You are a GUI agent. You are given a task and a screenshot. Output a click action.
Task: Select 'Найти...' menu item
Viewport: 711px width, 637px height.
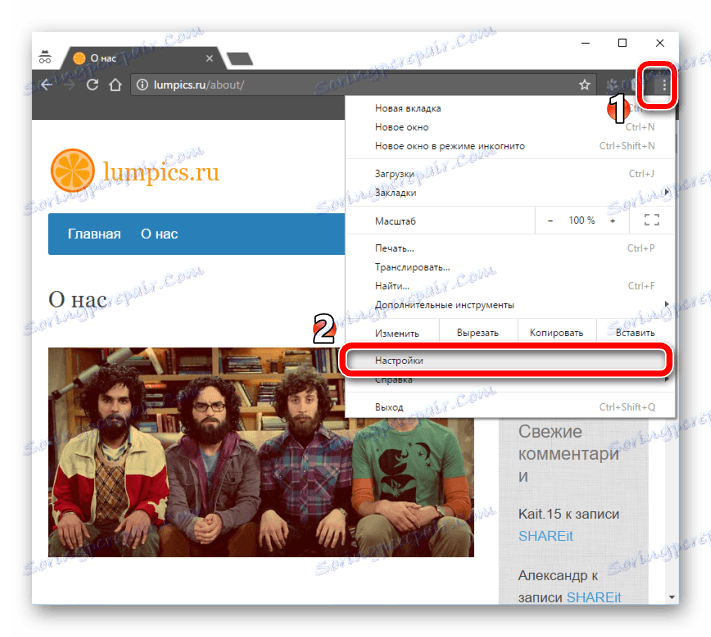[x=511, y=286]
